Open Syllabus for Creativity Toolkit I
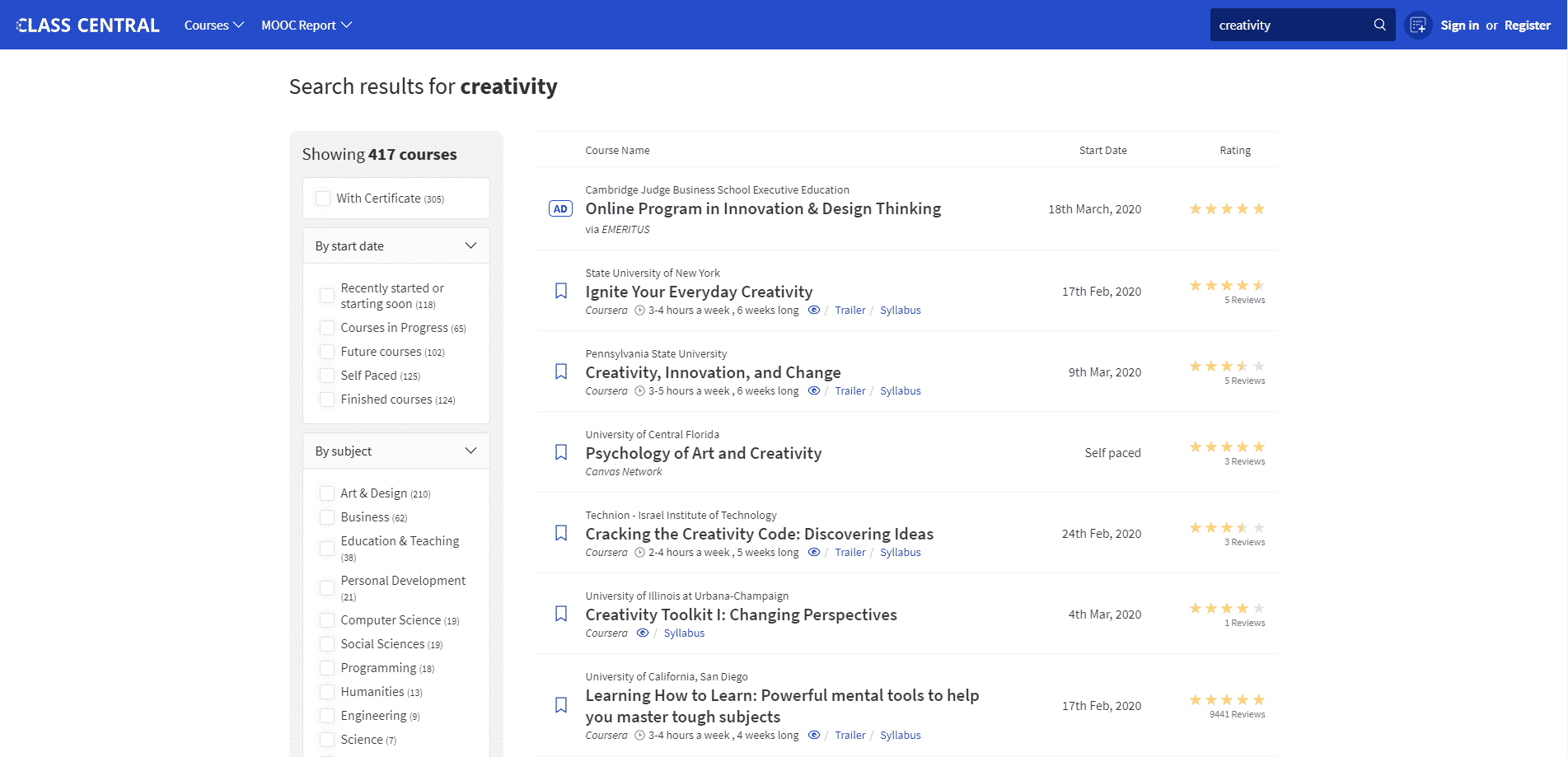 684,633
